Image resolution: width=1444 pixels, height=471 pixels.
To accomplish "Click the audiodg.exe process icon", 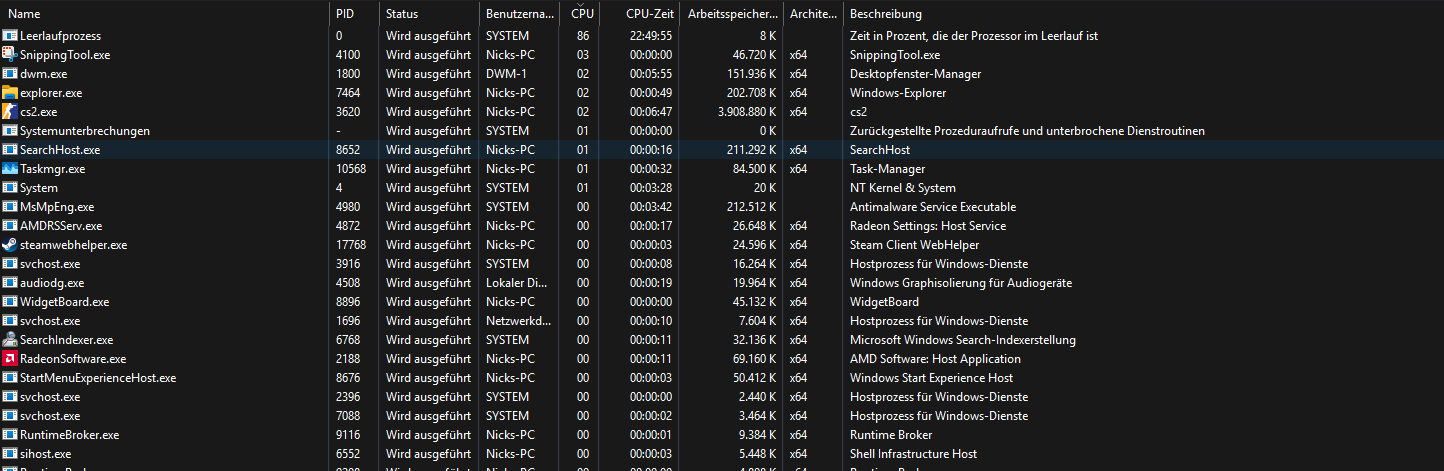I will [x=10, y=283].
